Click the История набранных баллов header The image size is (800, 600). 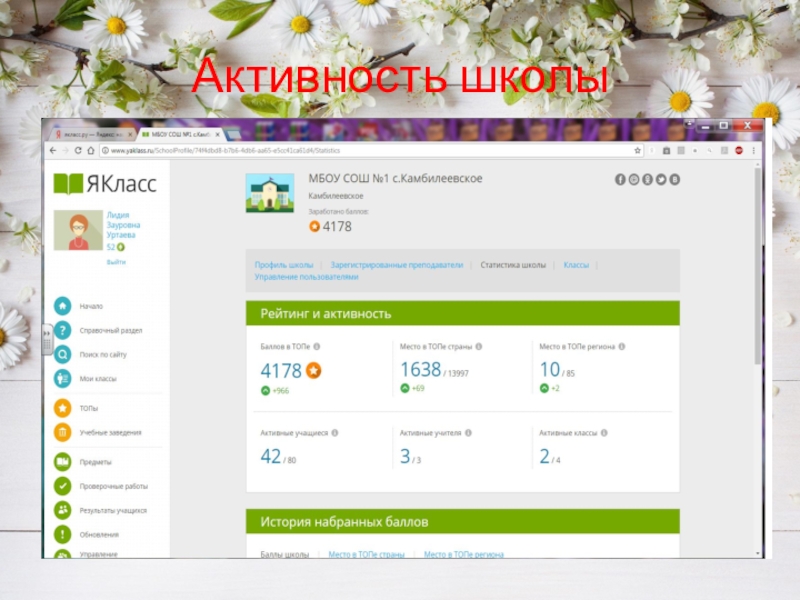click(x=463, y=521)
